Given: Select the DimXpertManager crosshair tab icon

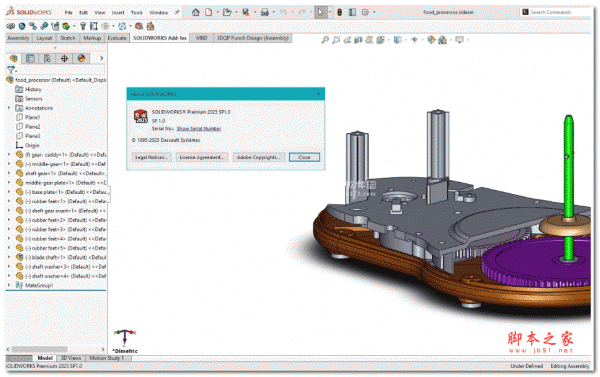Looking at the screenshot, I should click(x=64, y=58).
